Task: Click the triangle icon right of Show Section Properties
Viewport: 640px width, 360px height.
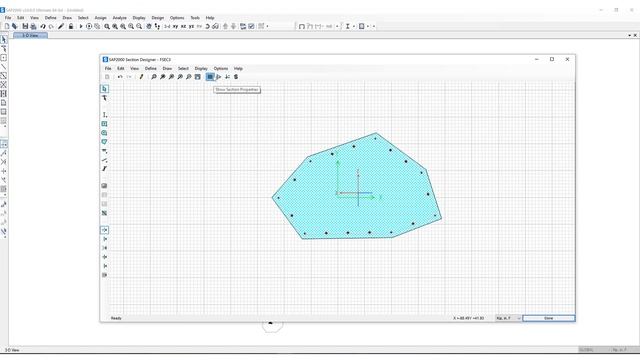Action: 219,77
